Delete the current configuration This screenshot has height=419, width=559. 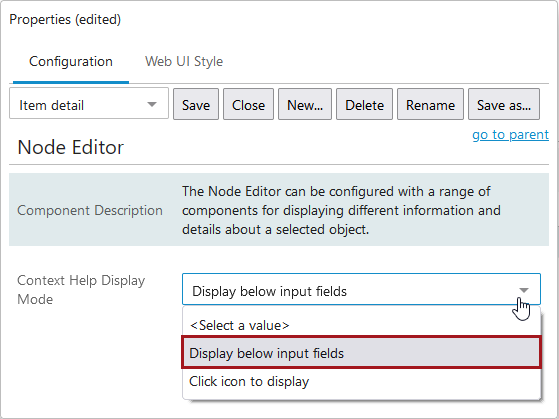coord(364,104)
